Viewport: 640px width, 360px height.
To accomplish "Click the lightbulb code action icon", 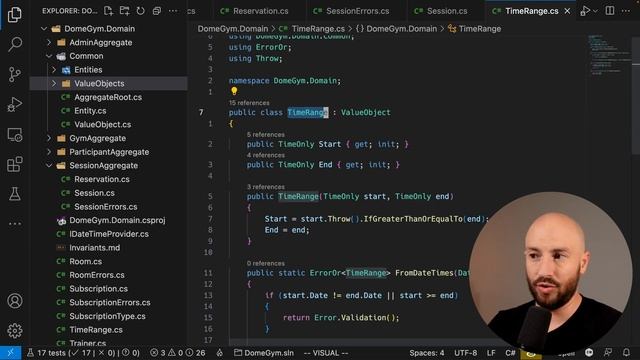I will pyautogui.click(x=234, y=91).
